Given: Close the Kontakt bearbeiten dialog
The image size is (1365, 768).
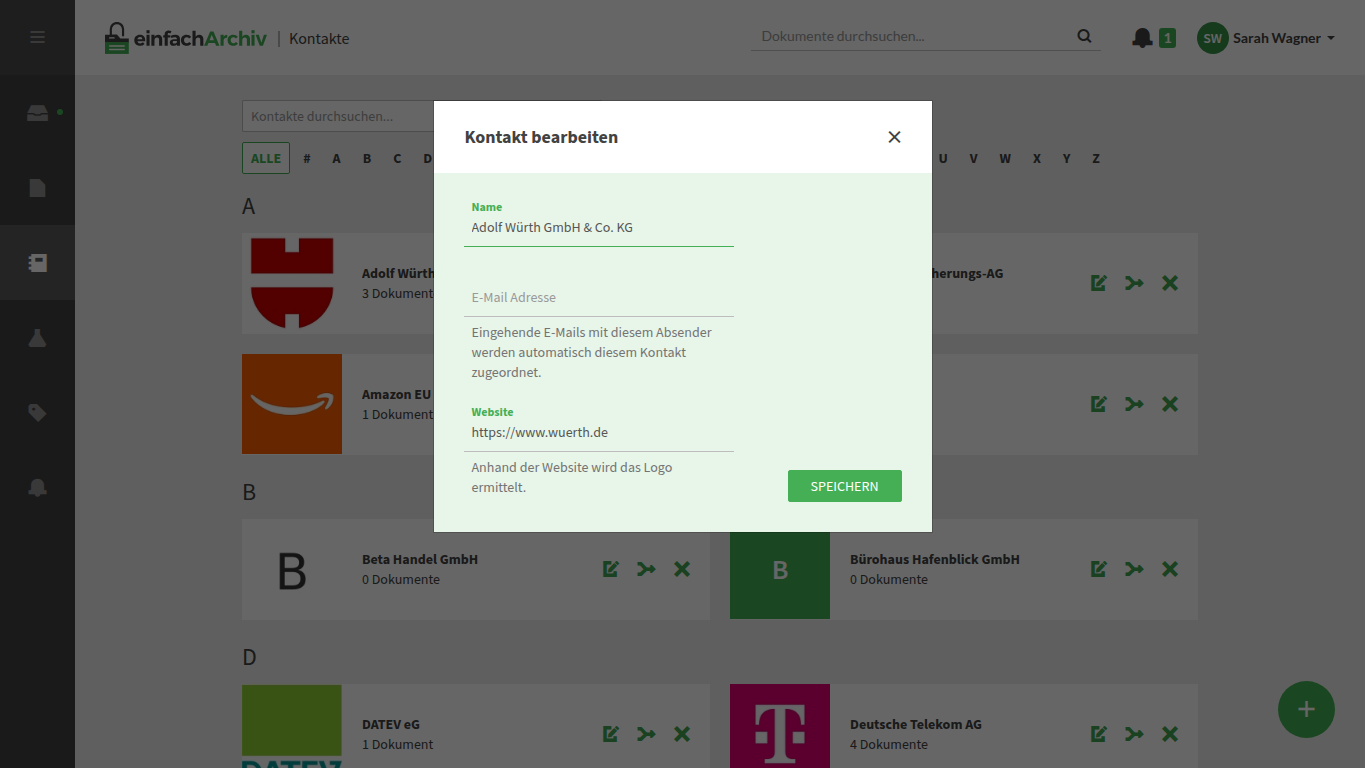Looking at the screenshot, I should [x=894, y=137].
